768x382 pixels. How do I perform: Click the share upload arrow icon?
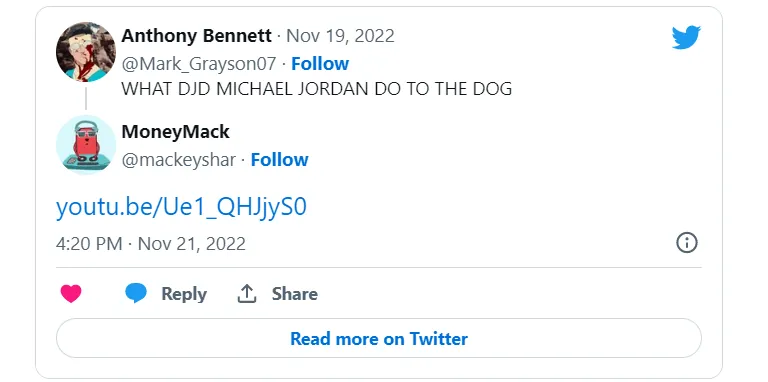tap(247, 294)
